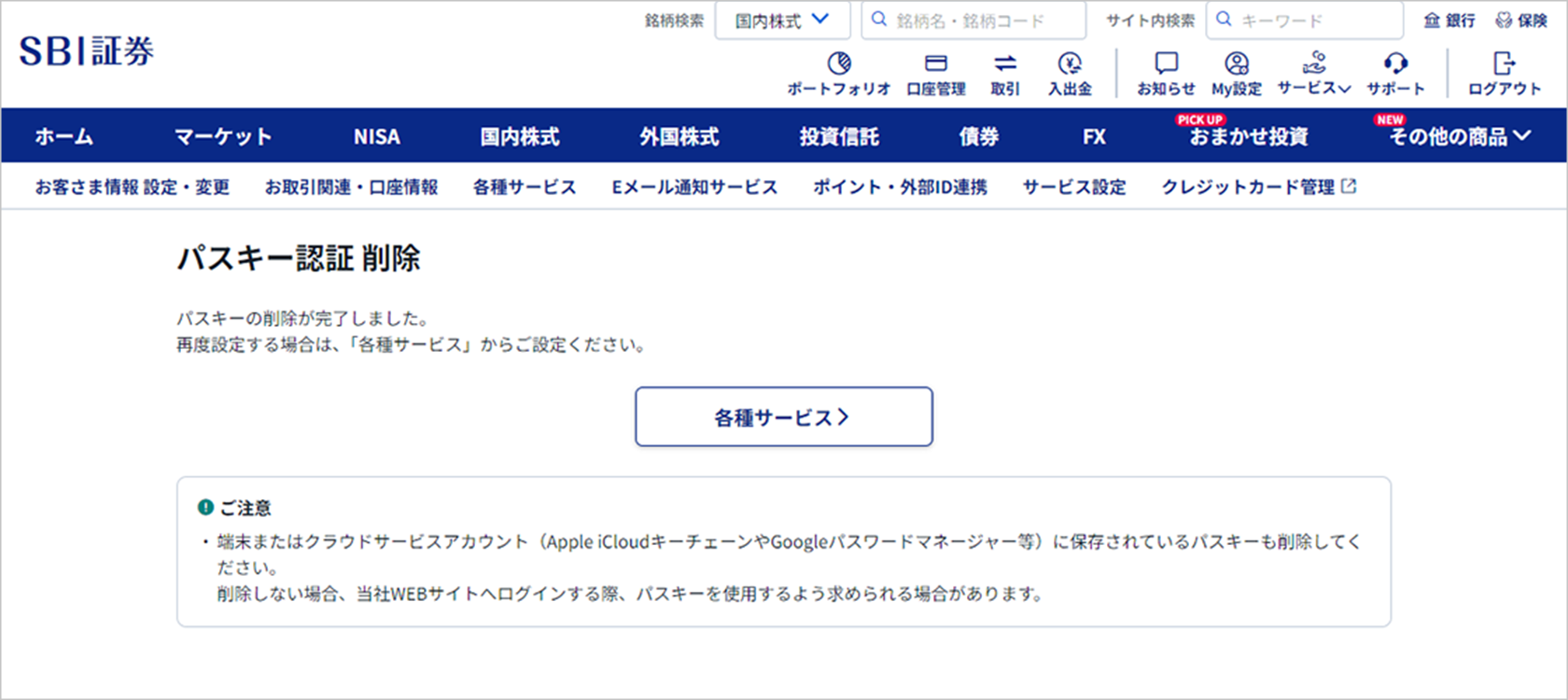
Task: Click the 入出金 deposit/withdrawal yen icon
Action: tap(1070, 64)
